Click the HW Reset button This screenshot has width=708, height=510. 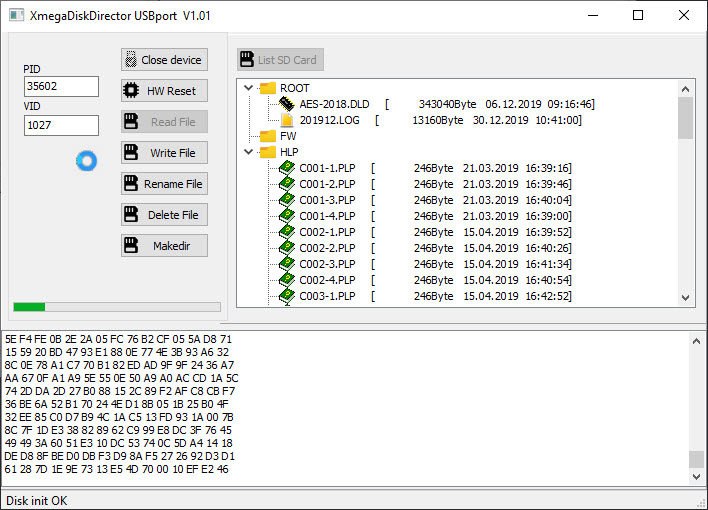tap(164, 91)
